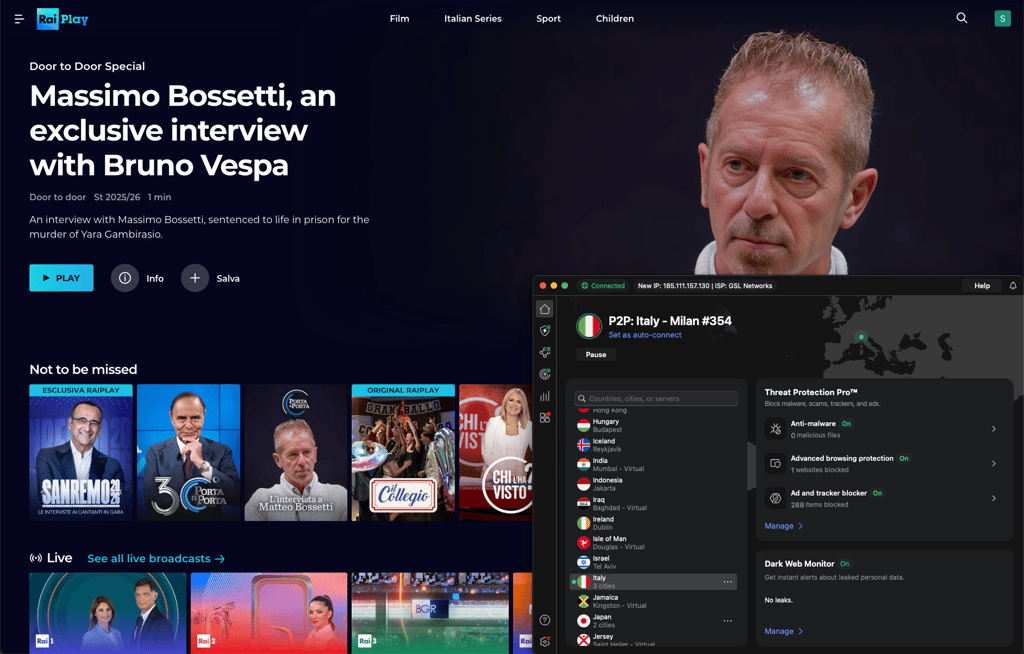Open See all live broadcasts link
The image size is (1024, 654).
pyautogui.click(x=156, y=559)
